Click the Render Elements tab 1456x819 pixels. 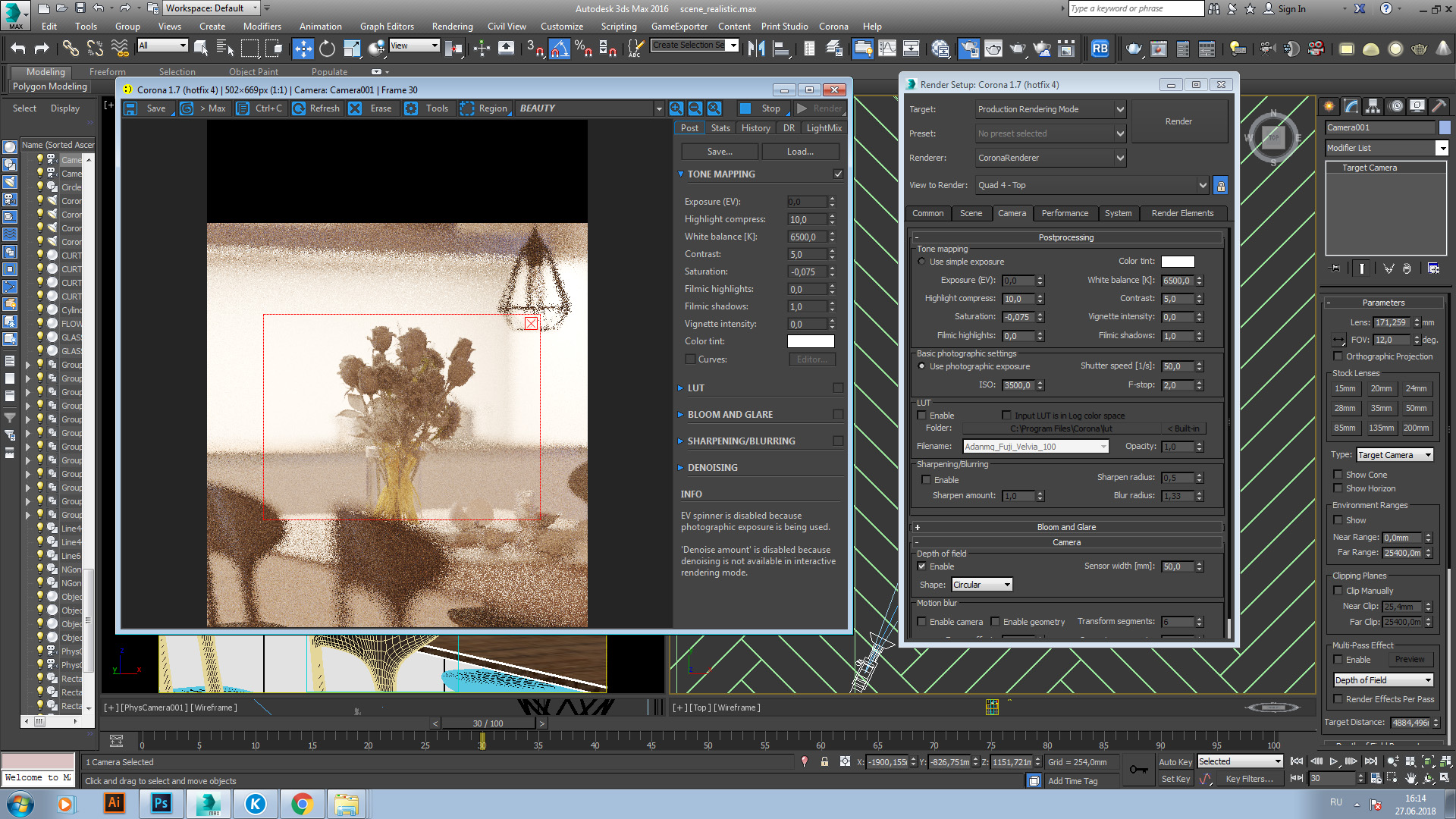point(1182,212)
